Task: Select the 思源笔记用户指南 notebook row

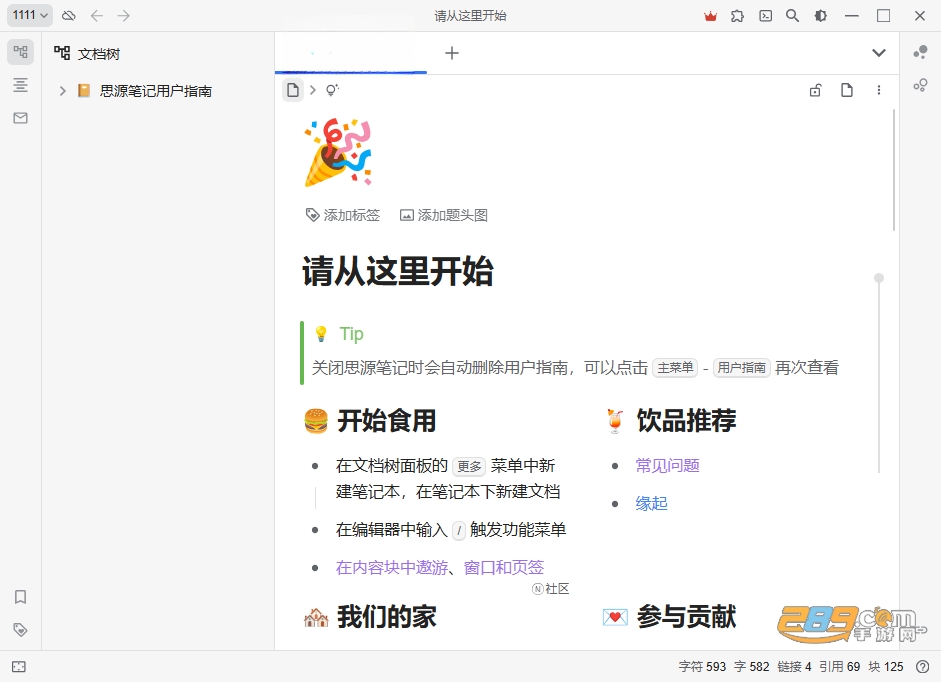Action: [158, 91]
